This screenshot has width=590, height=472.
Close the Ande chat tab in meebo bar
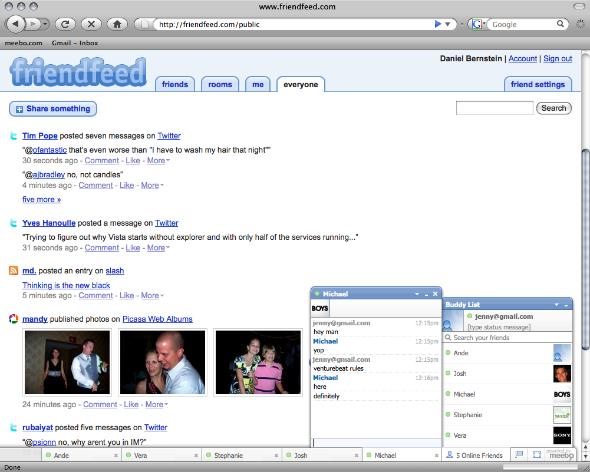tap(116, 455)
